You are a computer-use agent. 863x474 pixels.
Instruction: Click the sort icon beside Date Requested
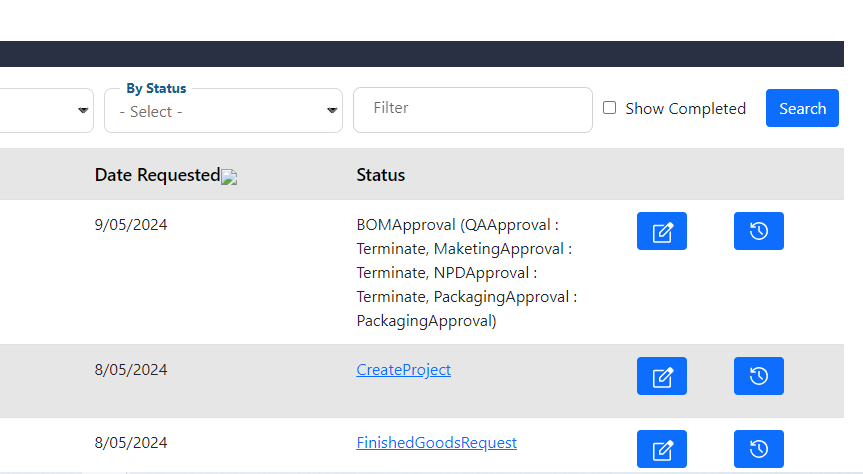[x=229, y=177]
